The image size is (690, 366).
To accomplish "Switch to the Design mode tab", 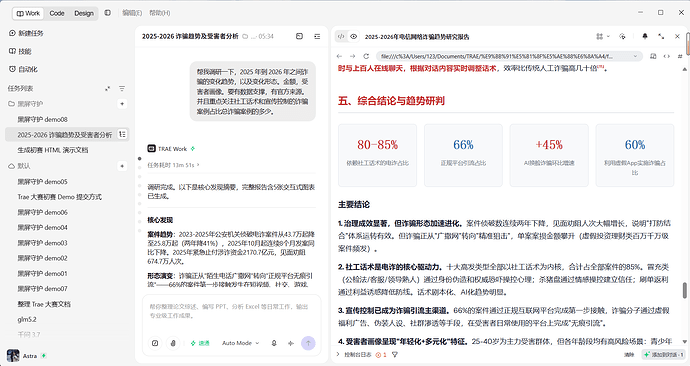I will pyautogui.click(x=84, y=13).
